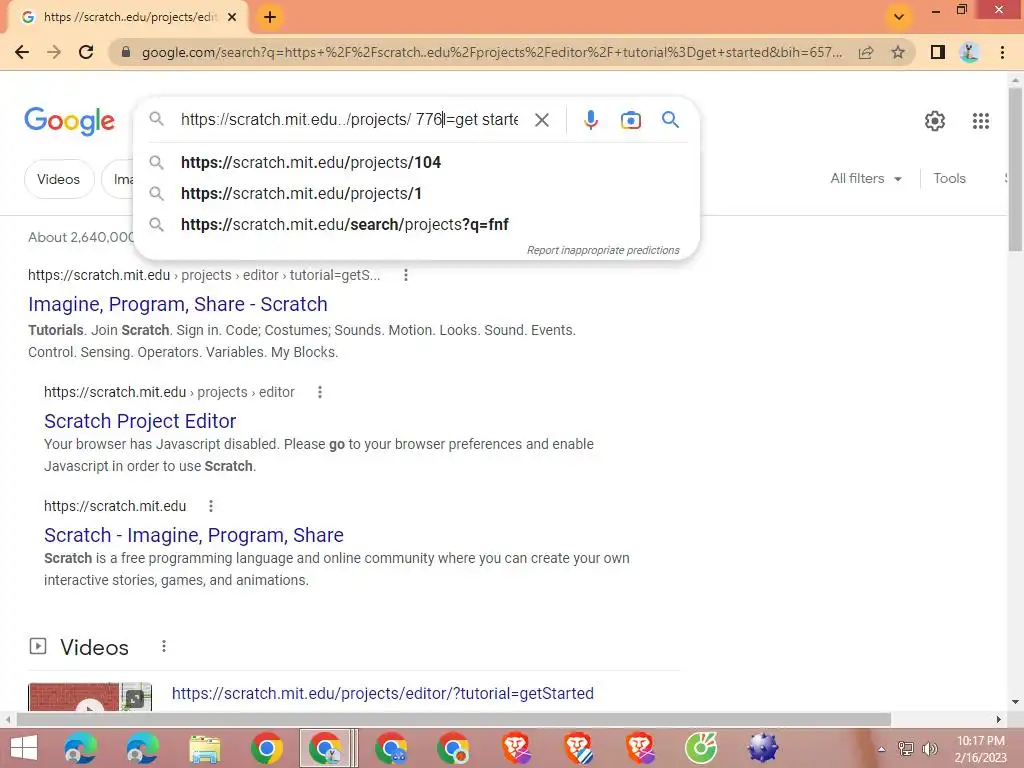Choose suggestion search/projects?q=fnf

[x=417, y=225]
